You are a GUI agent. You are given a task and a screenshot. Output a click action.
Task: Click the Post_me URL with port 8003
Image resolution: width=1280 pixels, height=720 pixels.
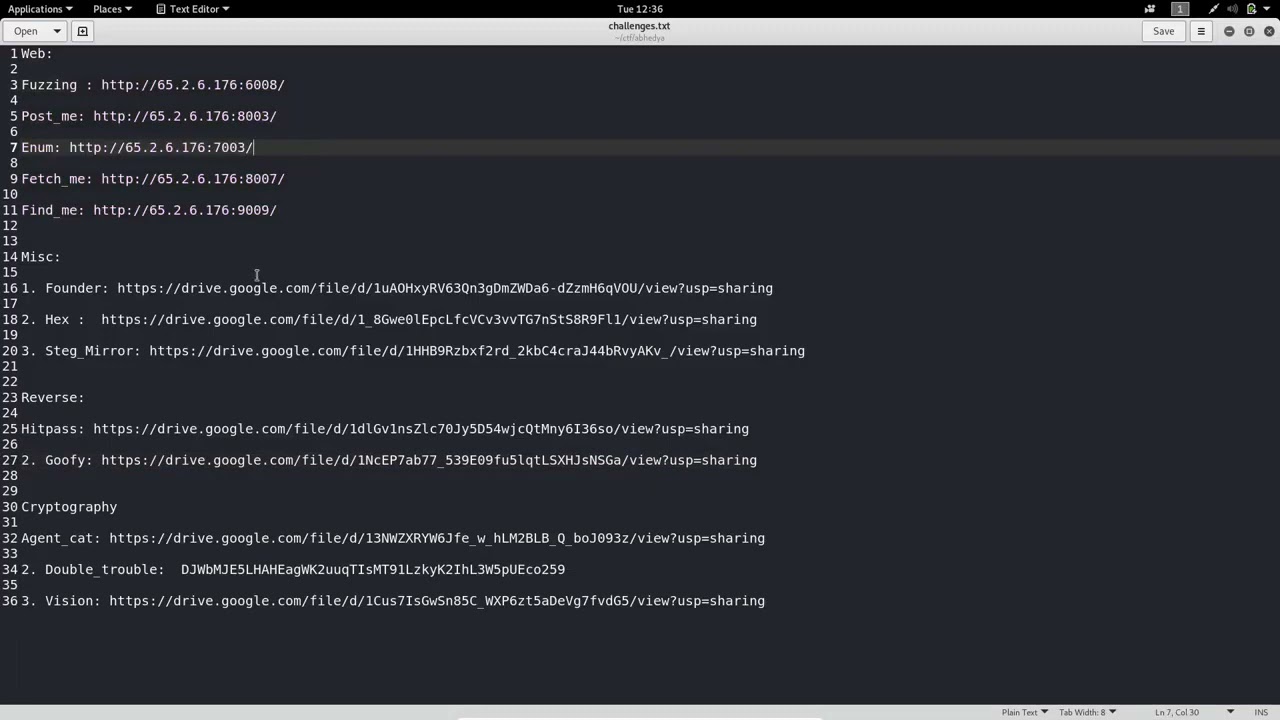[x=185, y=116]
